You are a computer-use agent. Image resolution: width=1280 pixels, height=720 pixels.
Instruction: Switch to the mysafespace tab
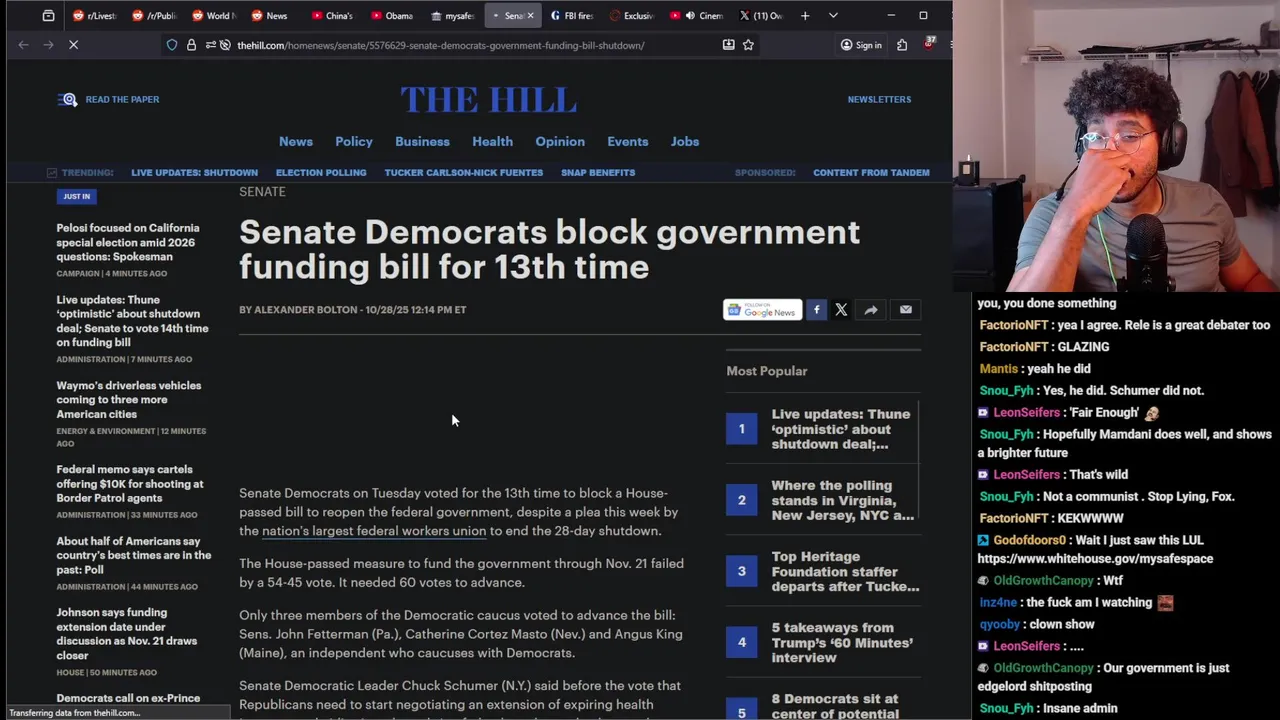pos(452,16)
